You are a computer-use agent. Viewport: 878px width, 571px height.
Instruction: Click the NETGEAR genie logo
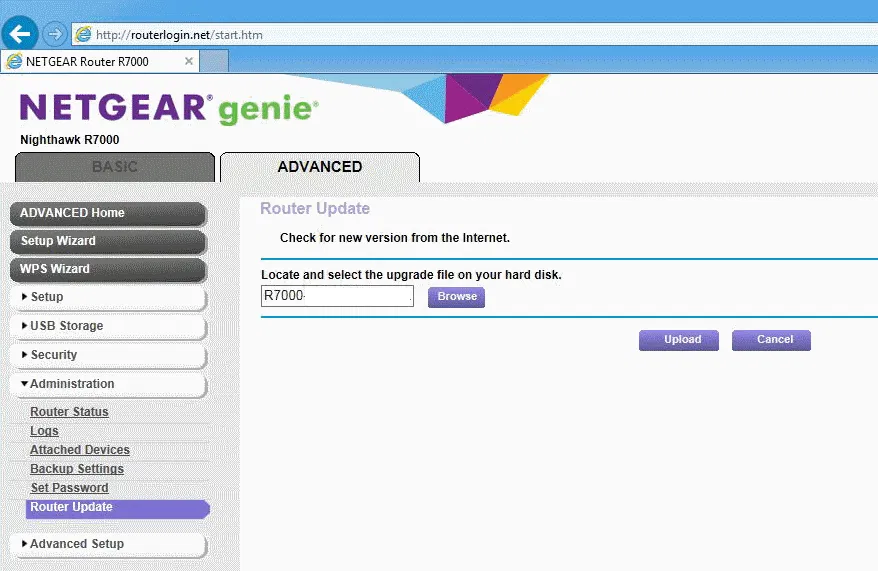[x=169, y=109]
